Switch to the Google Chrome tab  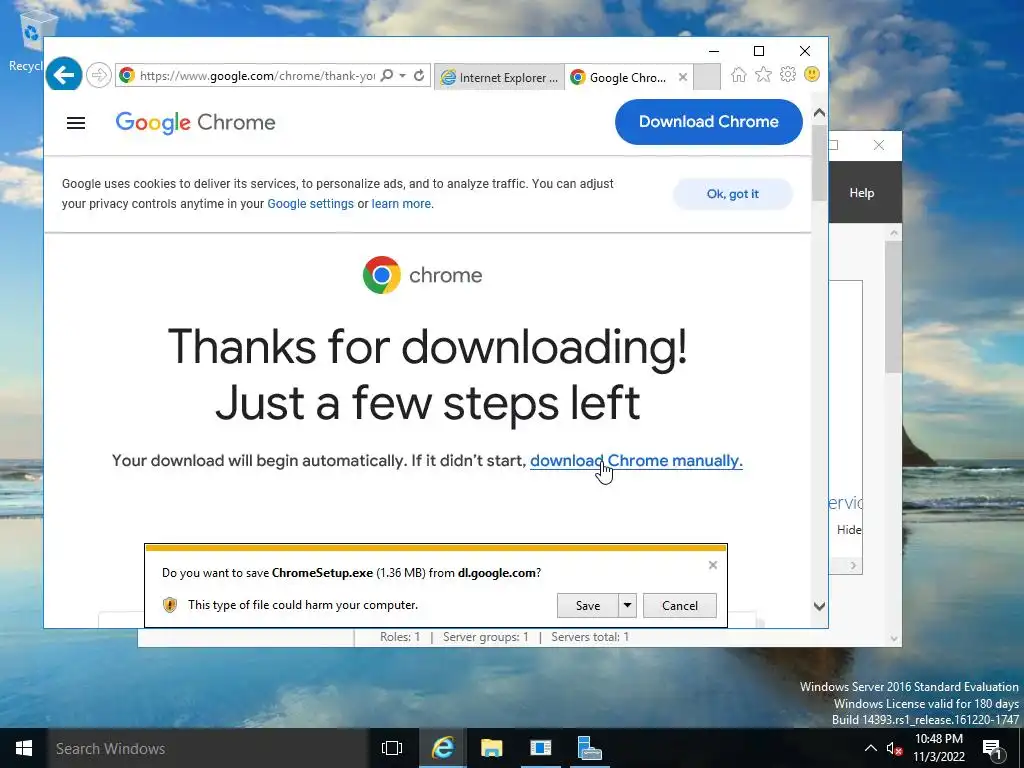coord(620,78)
